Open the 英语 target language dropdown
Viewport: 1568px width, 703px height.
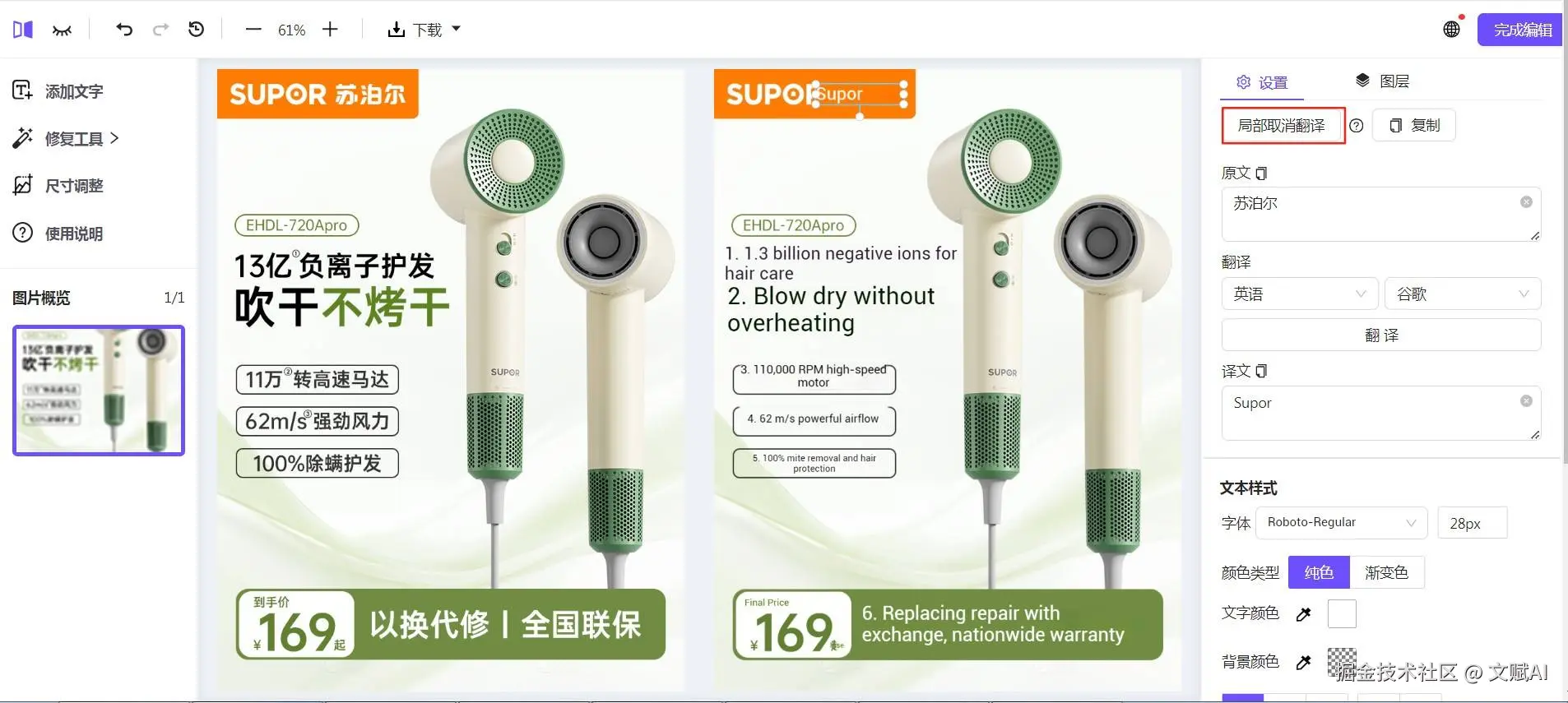click(x=1300, y=294)
